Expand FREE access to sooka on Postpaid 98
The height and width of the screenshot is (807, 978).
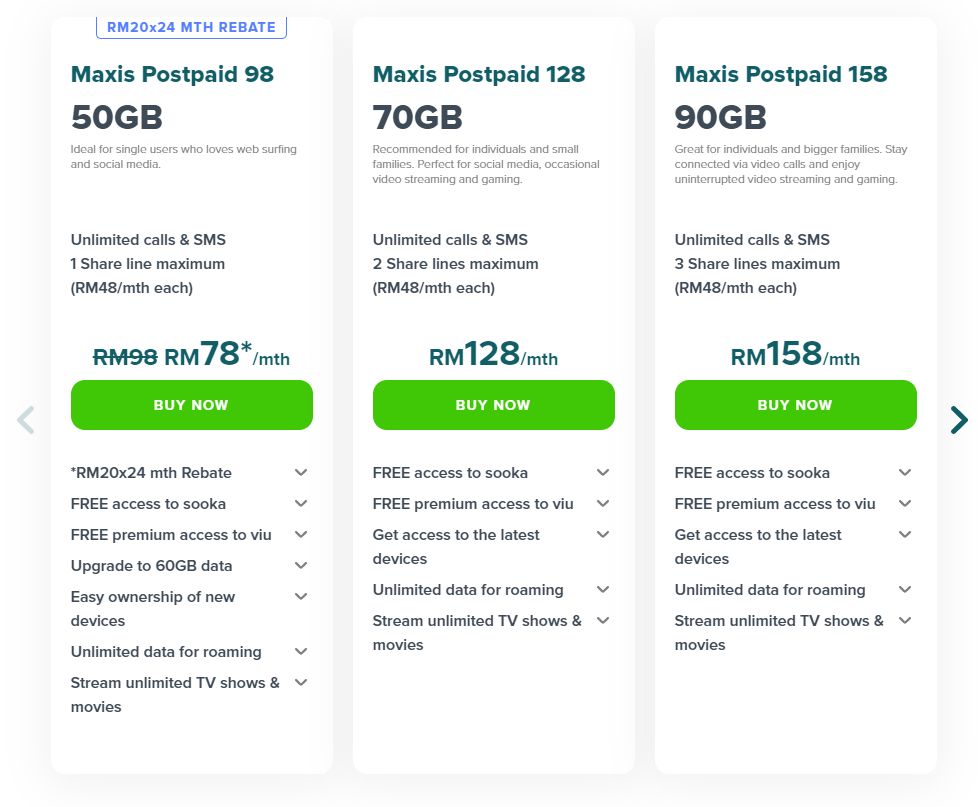[x=301, y=504]
